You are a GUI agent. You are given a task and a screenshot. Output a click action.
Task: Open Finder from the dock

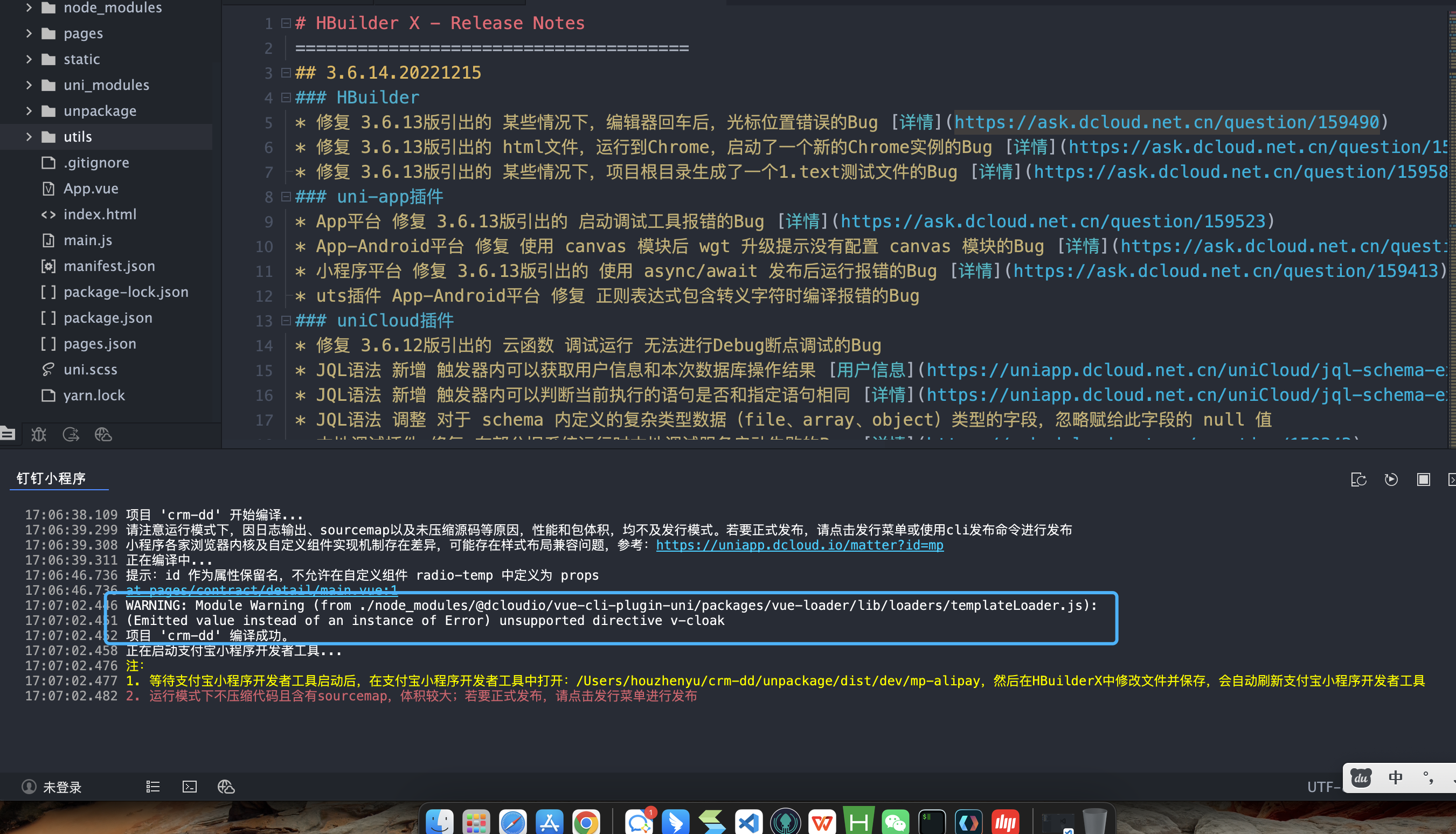click(440, 823)
